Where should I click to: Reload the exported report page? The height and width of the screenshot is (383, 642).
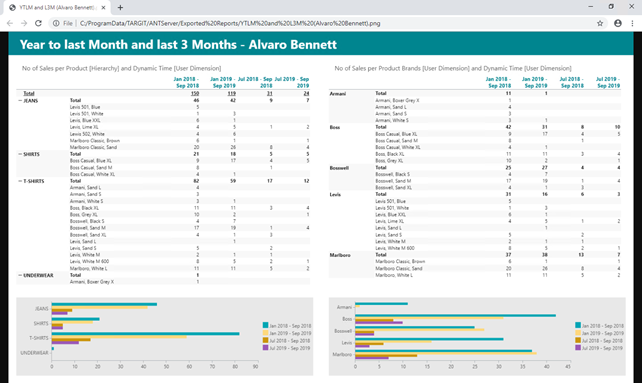click(38, 23)
